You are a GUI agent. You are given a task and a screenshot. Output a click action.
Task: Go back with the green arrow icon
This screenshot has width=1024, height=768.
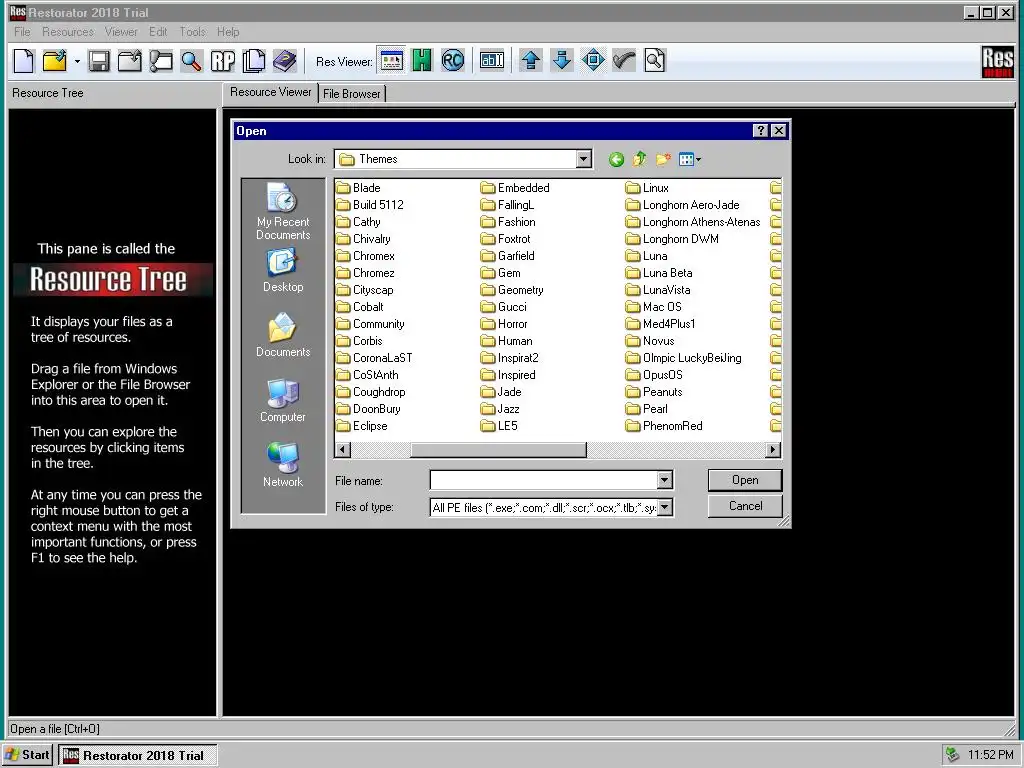pos(616,159)
